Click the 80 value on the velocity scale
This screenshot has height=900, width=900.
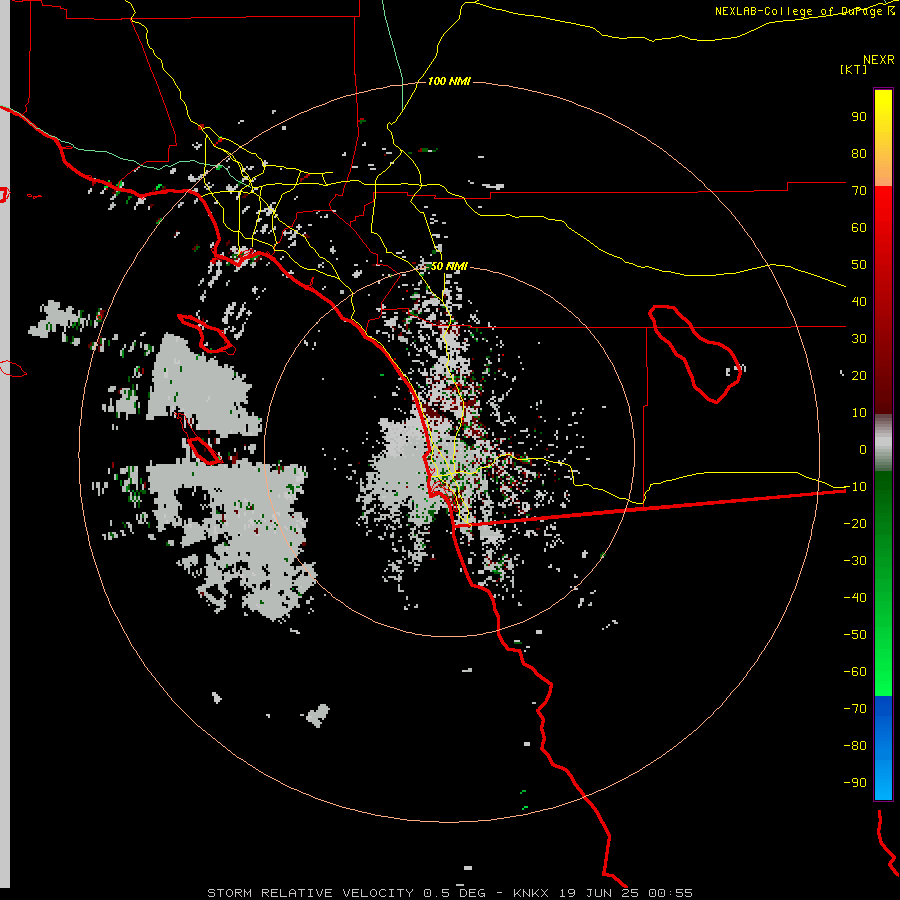[859, 153]
